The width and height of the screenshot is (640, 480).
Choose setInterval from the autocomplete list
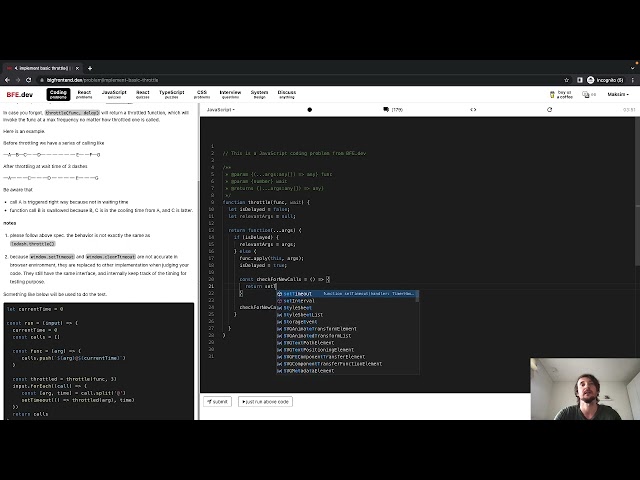347,301
